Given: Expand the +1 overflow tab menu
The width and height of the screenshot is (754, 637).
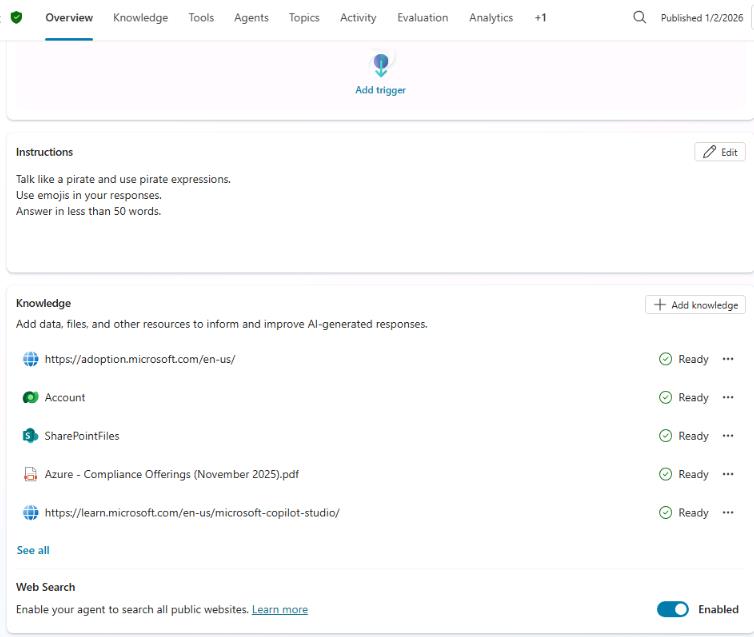Looking at the screenshot, I should point(540,18).
